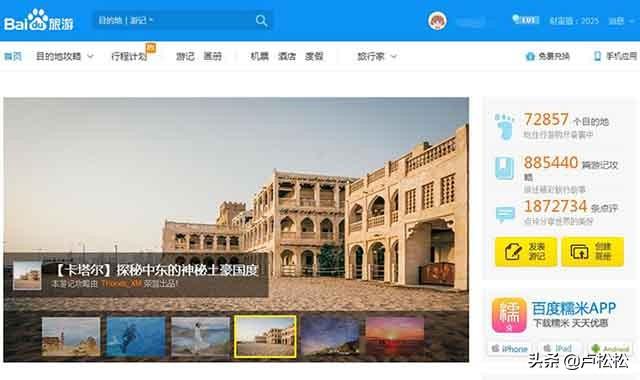The width and height of the screenshot is (640, 380).
Task: Click the blue icon before 免费充值
Action: click(x=530, y=56)
